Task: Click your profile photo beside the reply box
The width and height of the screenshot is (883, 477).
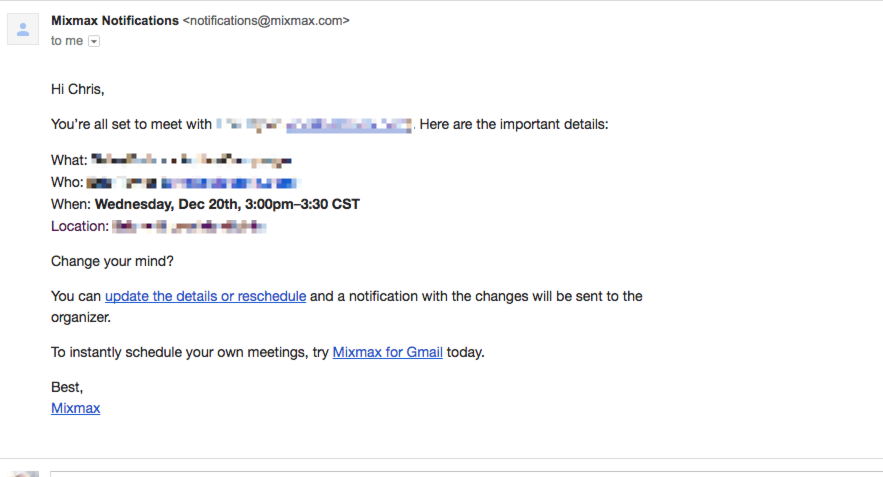Action: 23,474
